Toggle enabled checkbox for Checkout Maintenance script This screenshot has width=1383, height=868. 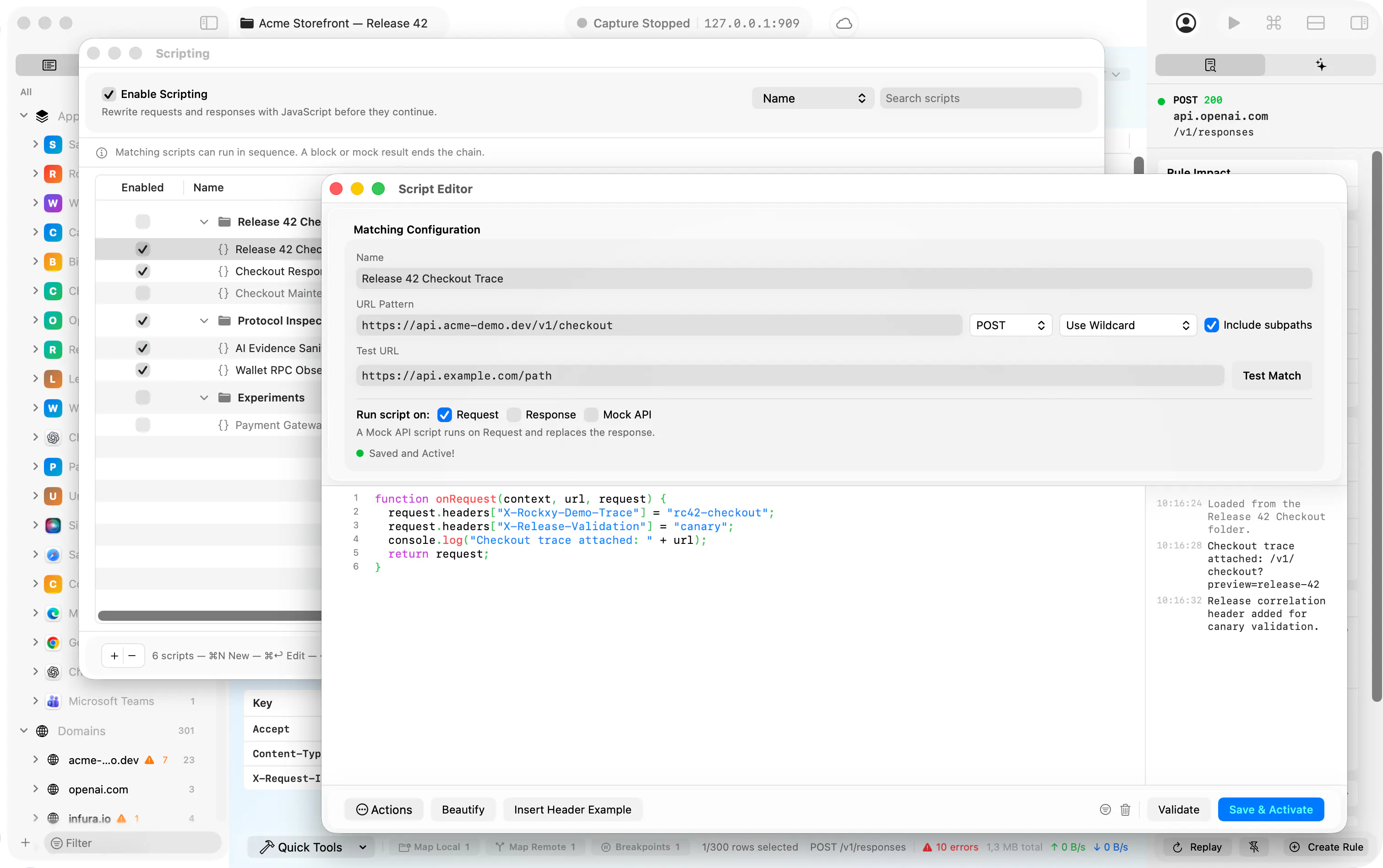pos(143,293)
